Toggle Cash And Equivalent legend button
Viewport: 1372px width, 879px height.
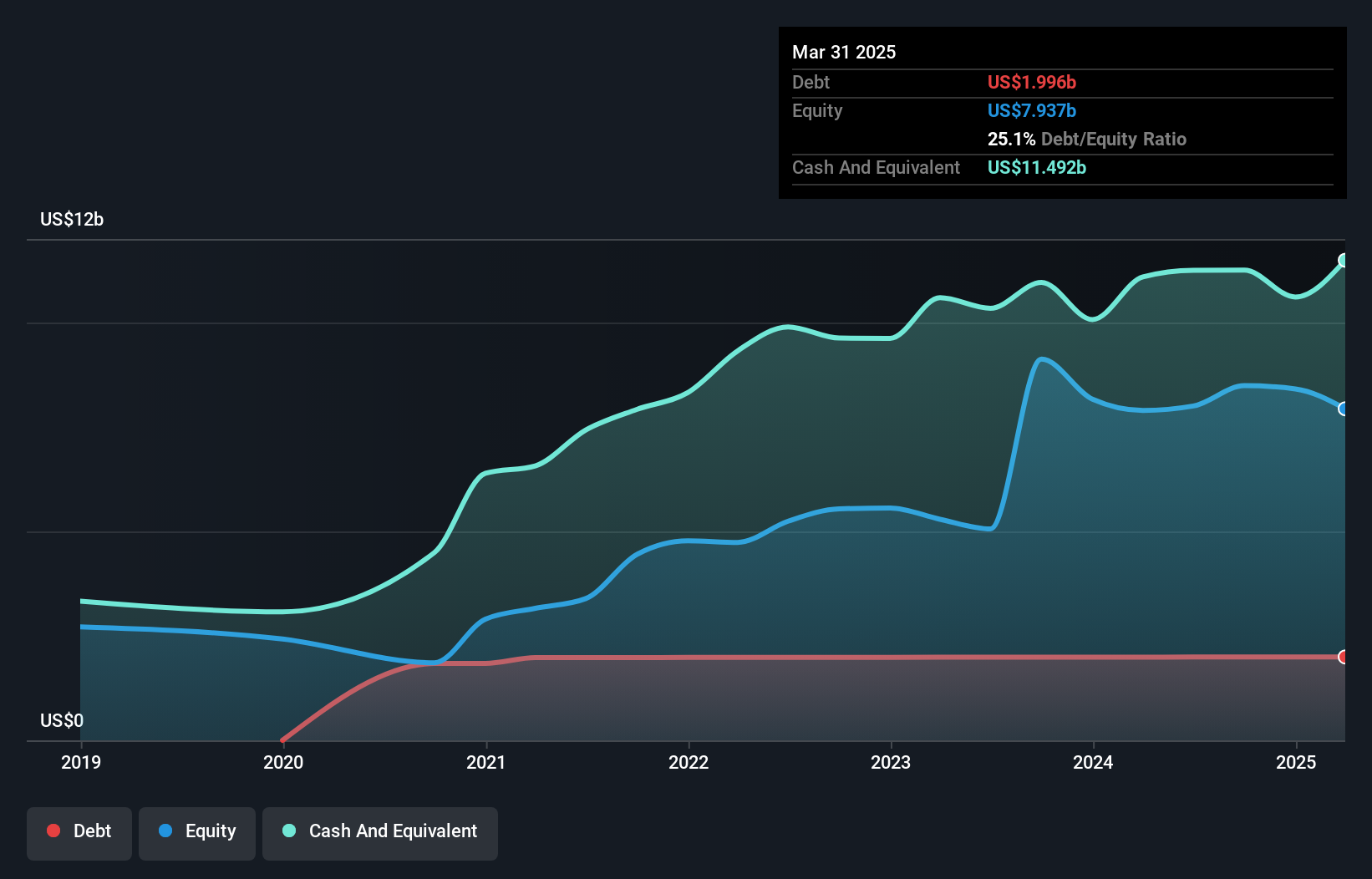tap(380, 831)
